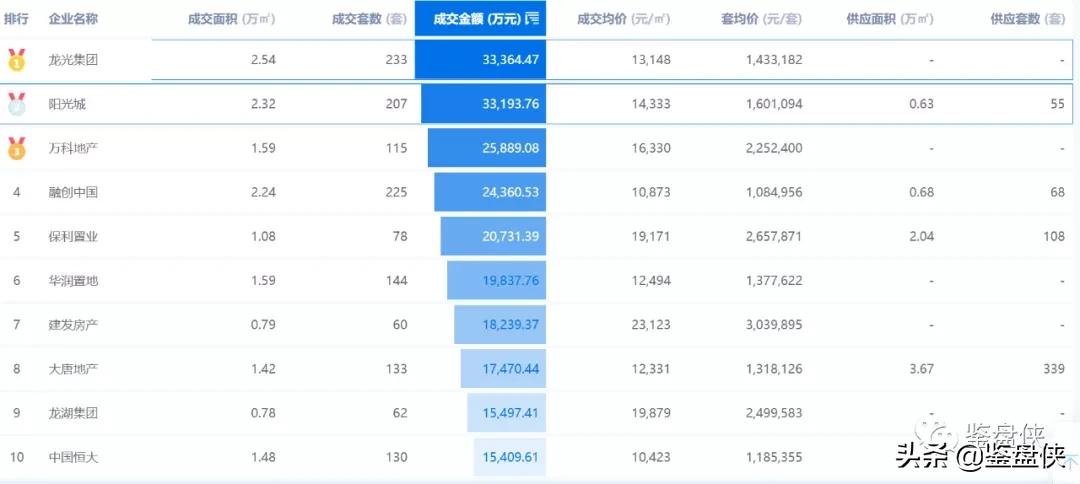Select company name 保利置业
The image size is (1080, 484).
pos(73,236)
